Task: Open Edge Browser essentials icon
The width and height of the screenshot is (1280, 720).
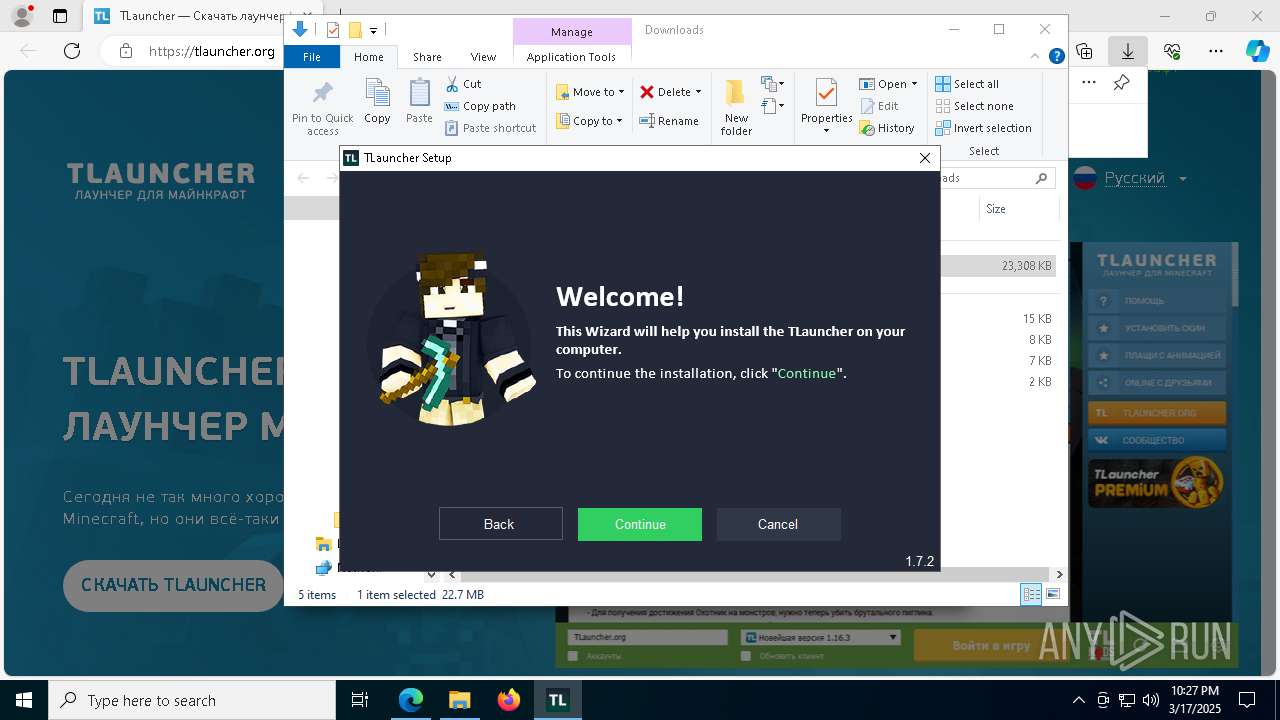Action: point(1172,51)
